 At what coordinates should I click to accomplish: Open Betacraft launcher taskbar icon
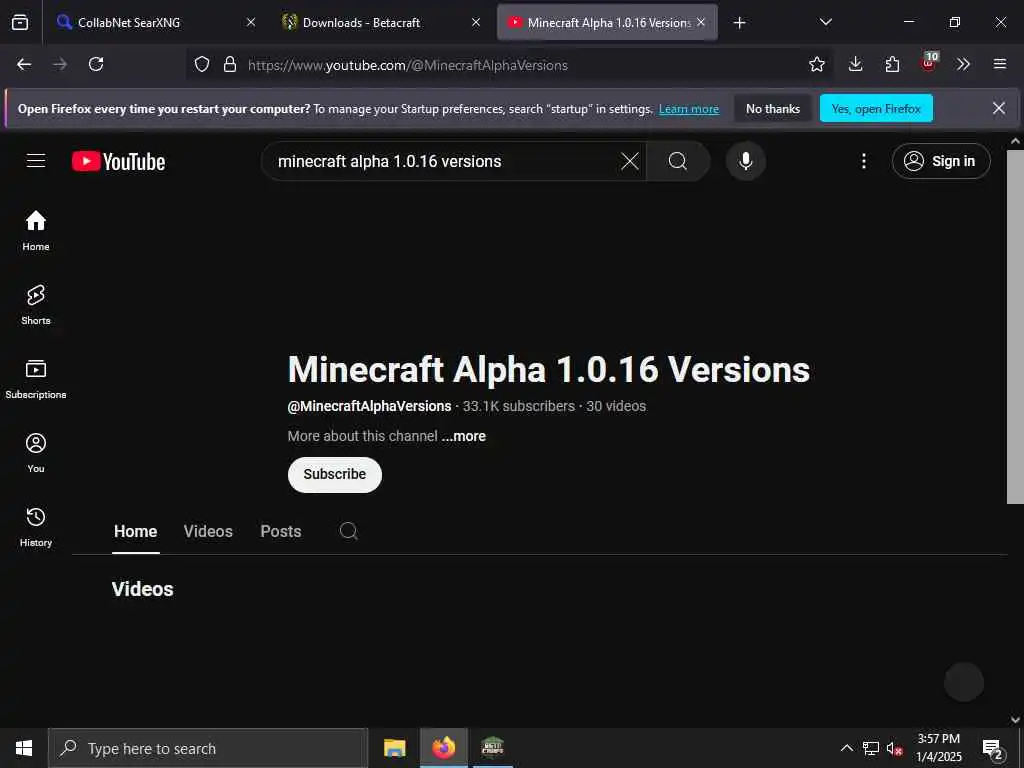(x=492, y=748)
